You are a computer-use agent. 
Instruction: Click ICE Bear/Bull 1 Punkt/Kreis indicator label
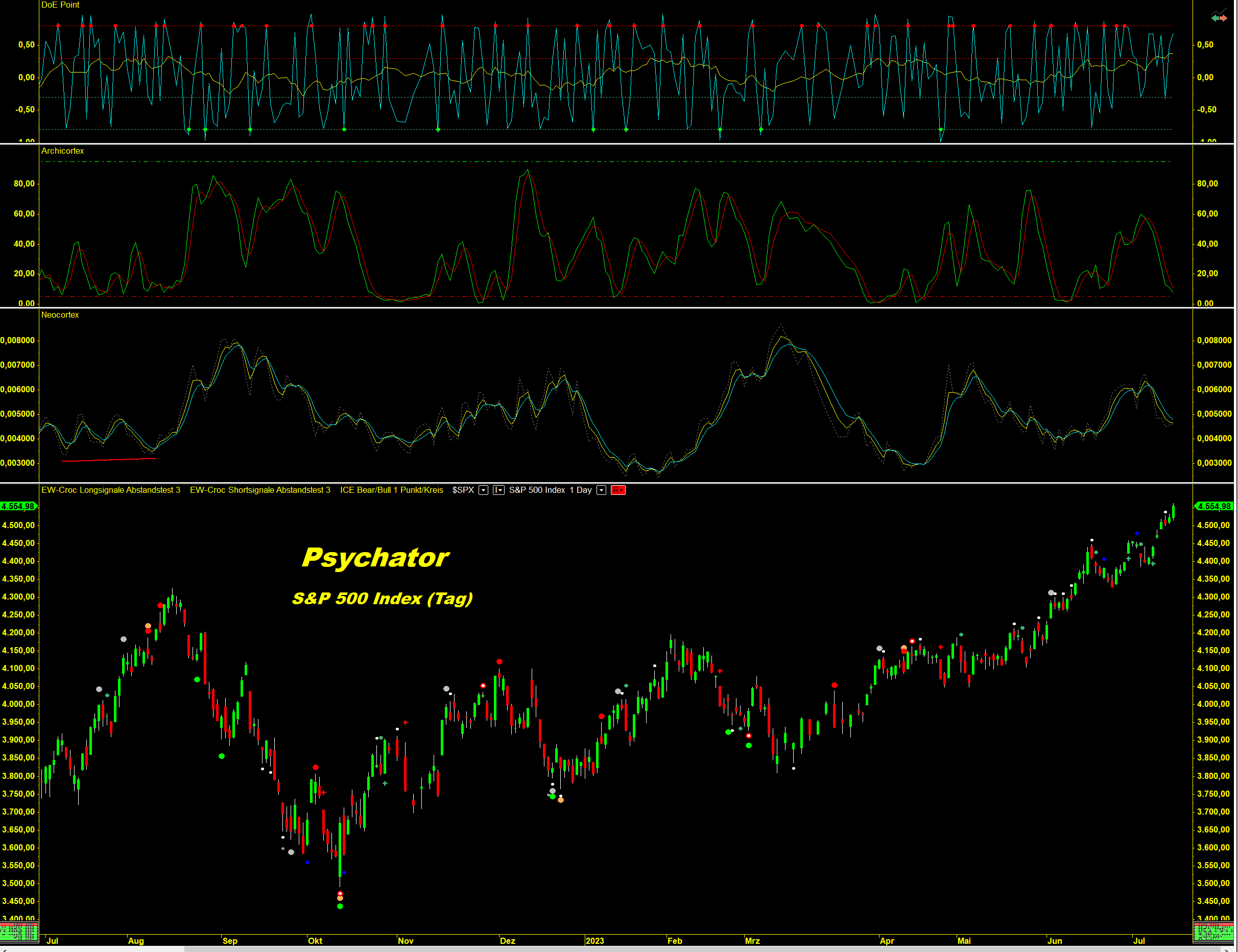pos(392,490)
